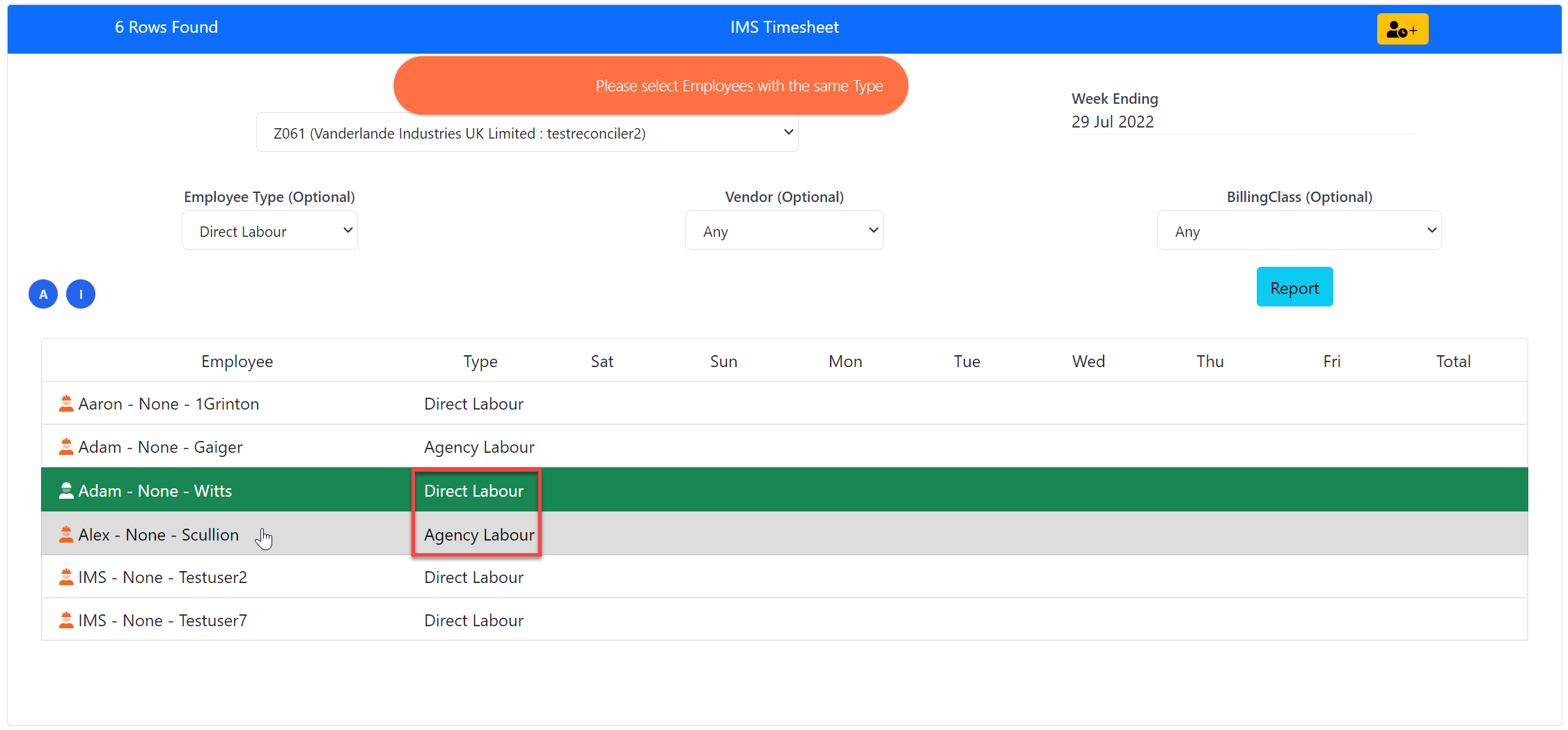1568x730 pixels.
Task: Select employee Adam - None - Gaiger
Action: [x=160, y=447]
